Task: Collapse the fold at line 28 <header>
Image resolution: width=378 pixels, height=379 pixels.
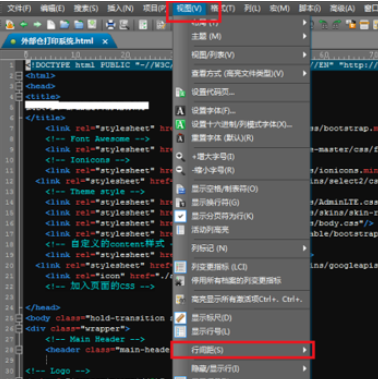Action: point(20,350)
